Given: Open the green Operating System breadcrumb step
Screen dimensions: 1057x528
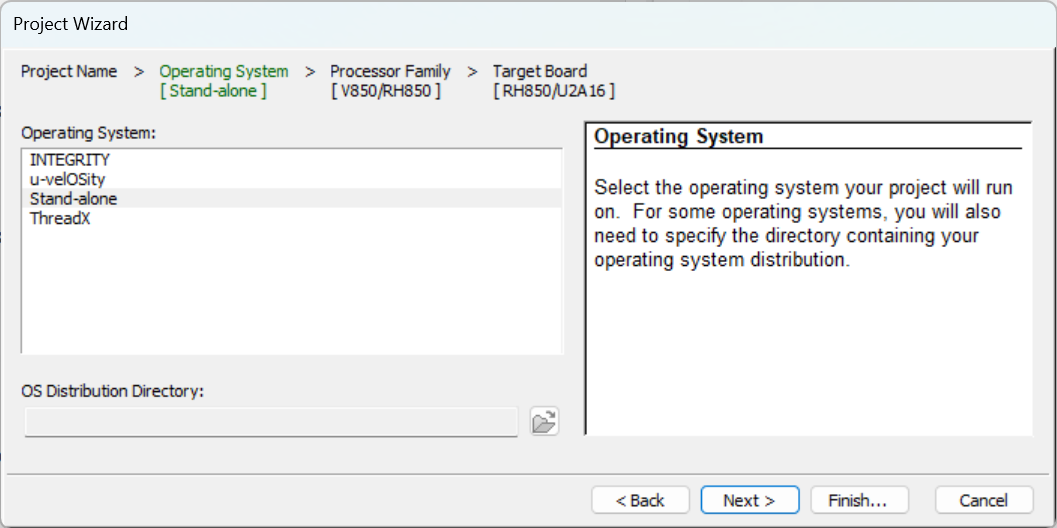Looking at the screenshot, I should (x=224, y=72).
